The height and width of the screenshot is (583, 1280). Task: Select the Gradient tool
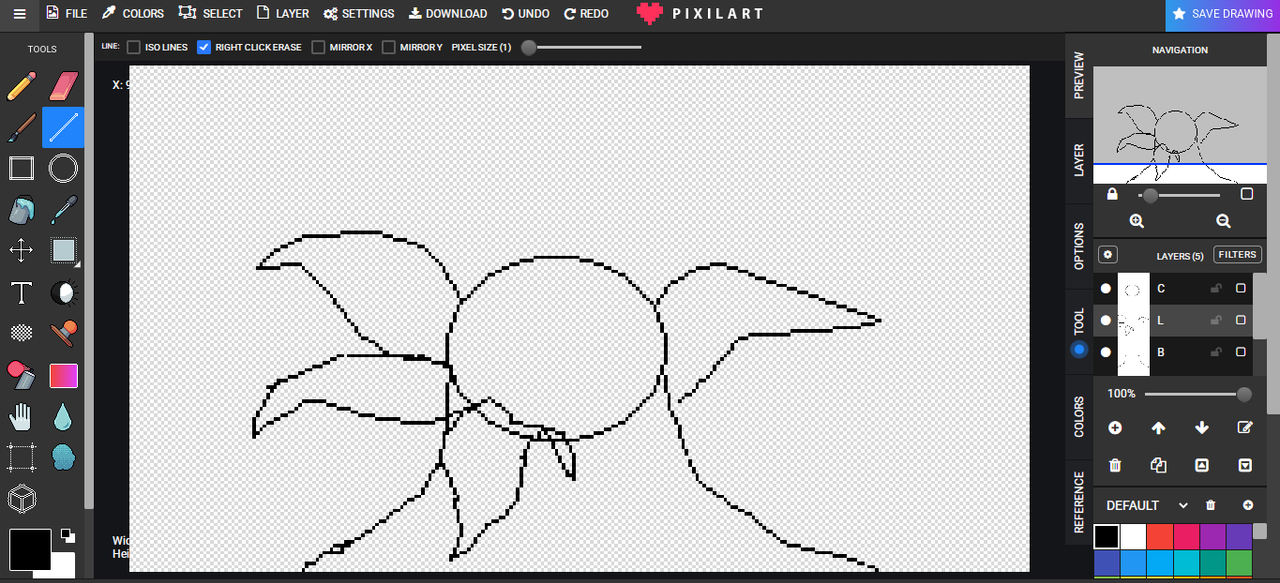coord(63,375)
